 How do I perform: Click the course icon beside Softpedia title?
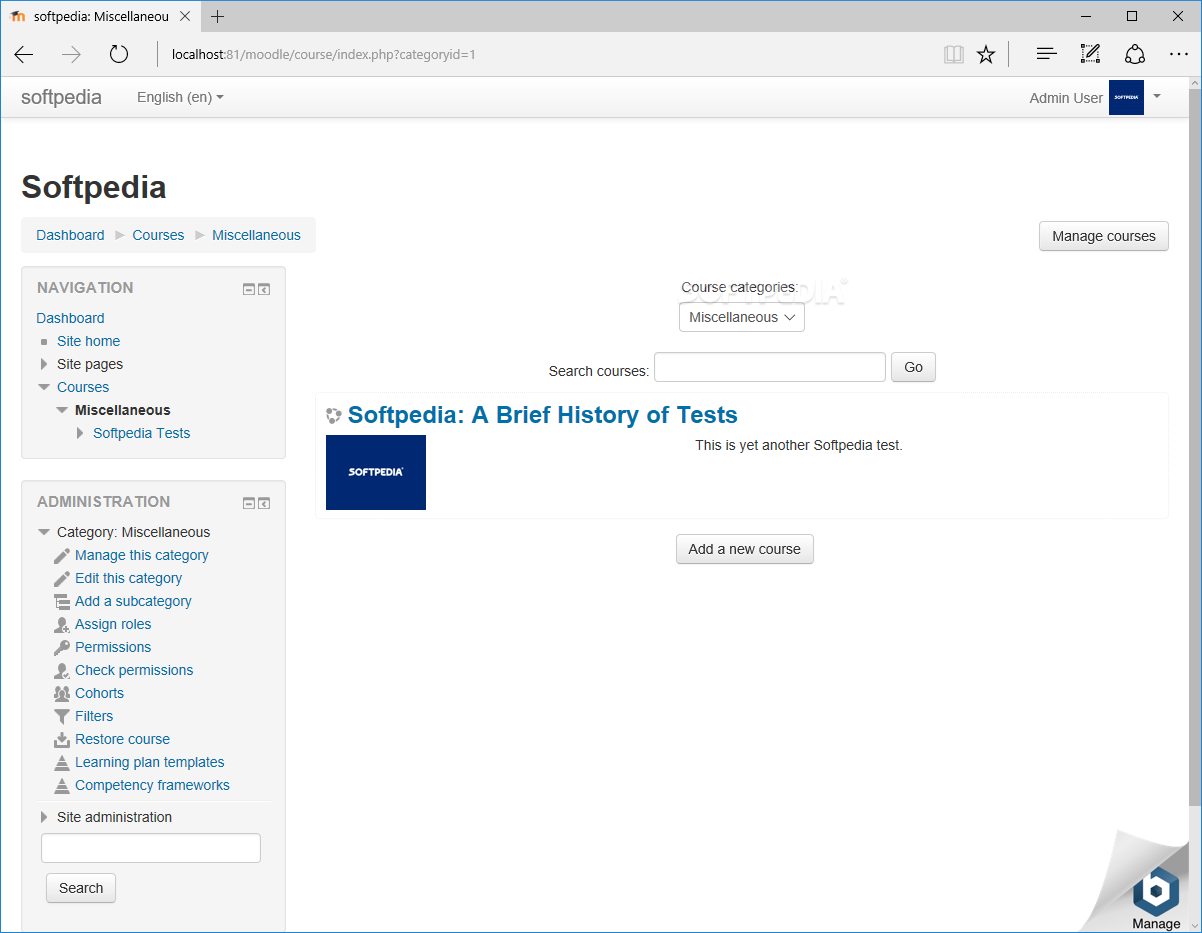(x=334, y=416)
